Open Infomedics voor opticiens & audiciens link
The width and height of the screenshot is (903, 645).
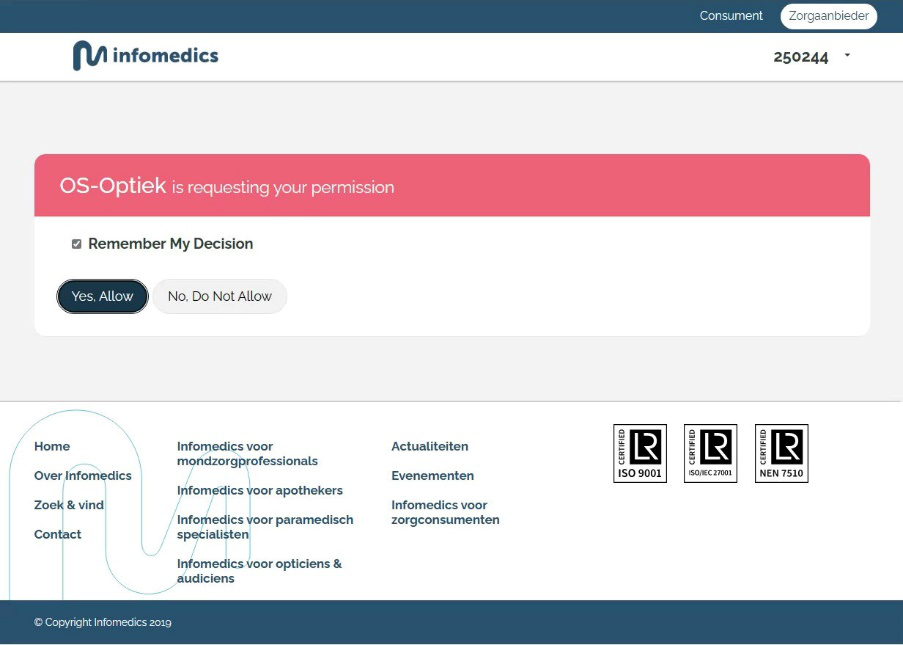(259, 571)
